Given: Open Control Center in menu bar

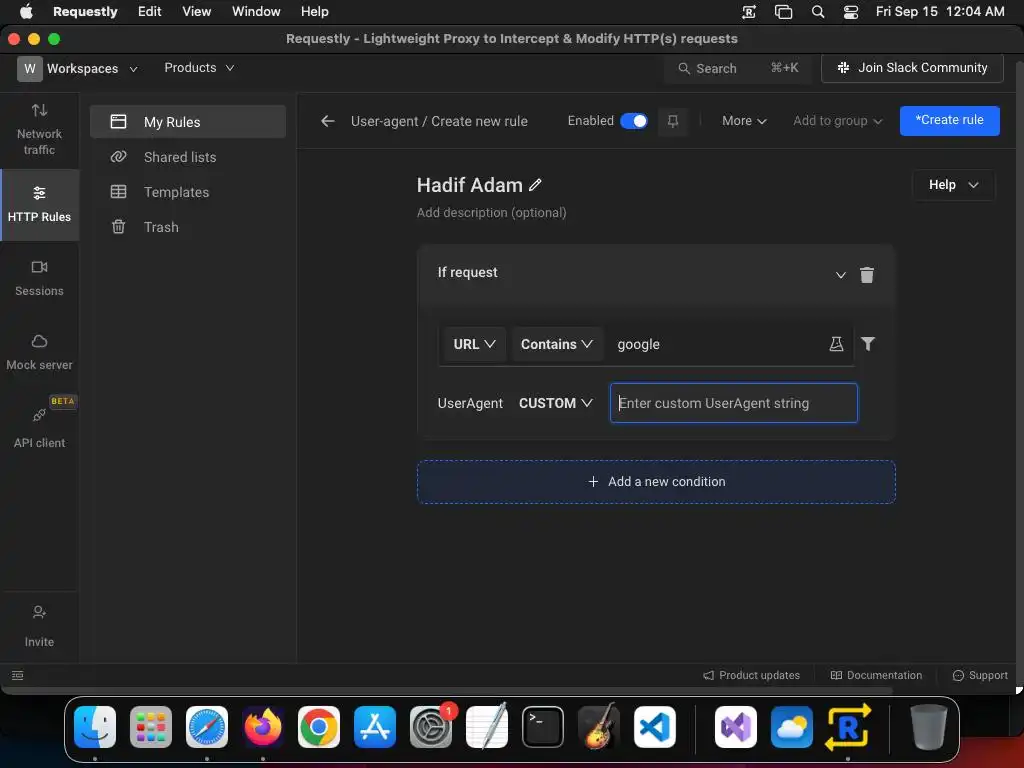Looking at the screenshot, I should tap(851, 12).
